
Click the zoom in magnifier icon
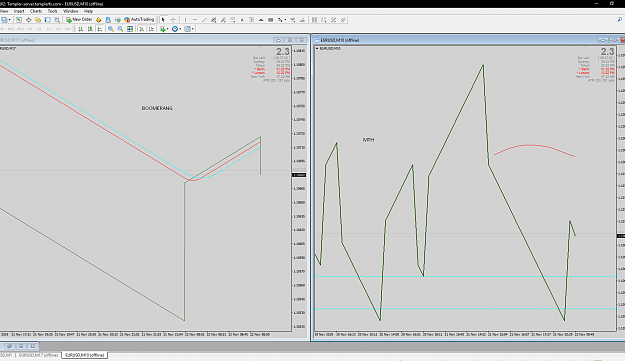coord(110,29)
